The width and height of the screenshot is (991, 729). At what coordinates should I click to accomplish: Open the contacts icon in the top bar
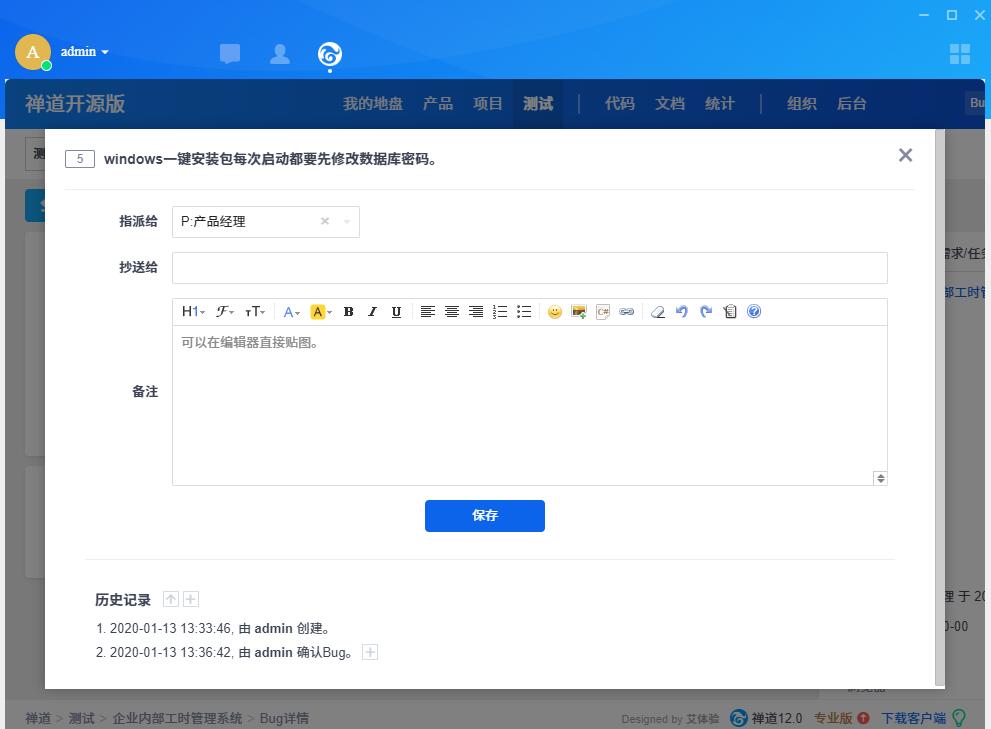pos(280,54)
